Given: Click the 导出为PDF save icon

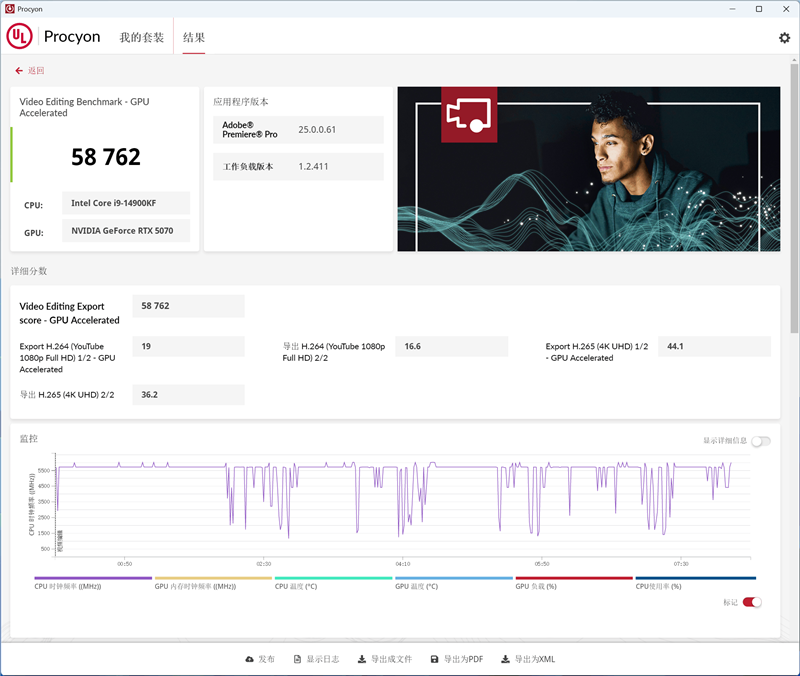Looking at the screenshot, I should pos(435,659).
